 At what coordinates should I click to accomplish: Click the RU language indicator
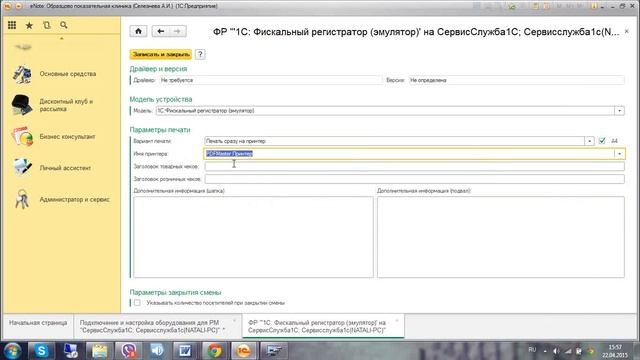pyautogui.click(x=532, y=350)
